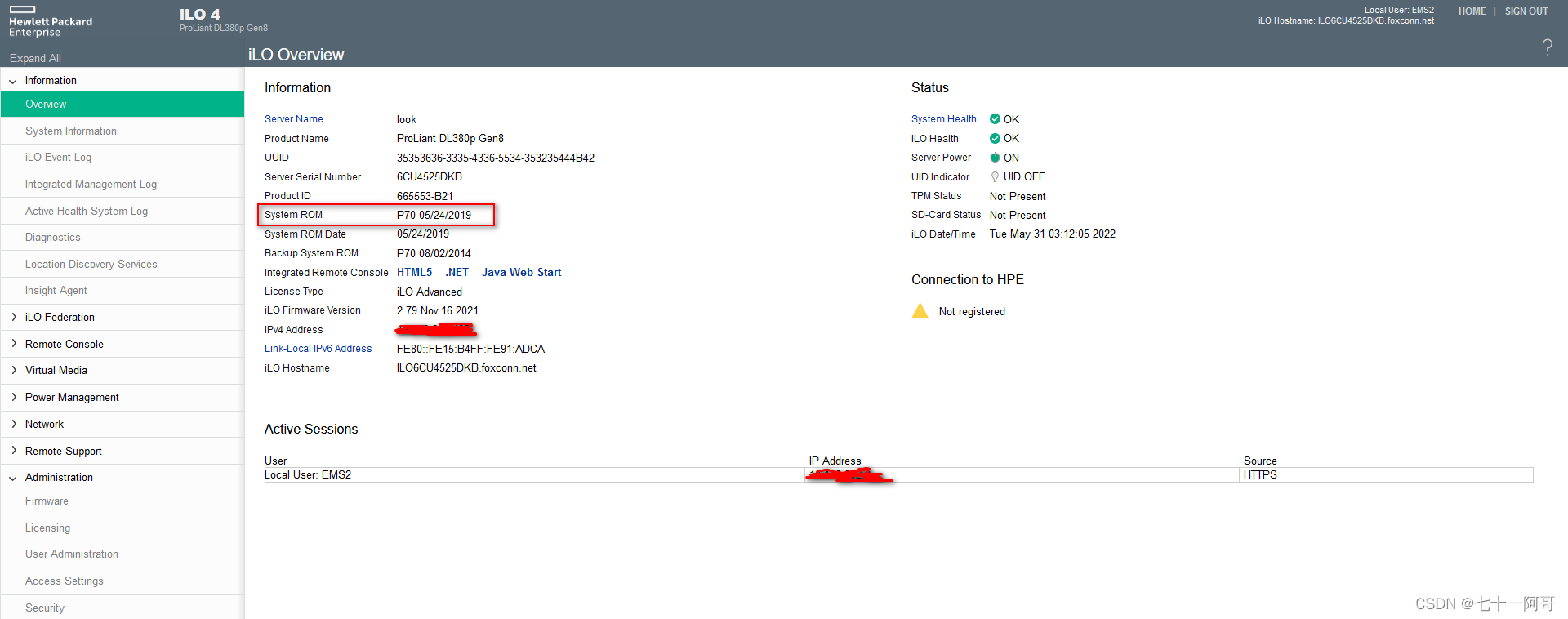1568x619 pixels.
Task: Click the System Health green OK icon
Action: click(x=995, y=119)
